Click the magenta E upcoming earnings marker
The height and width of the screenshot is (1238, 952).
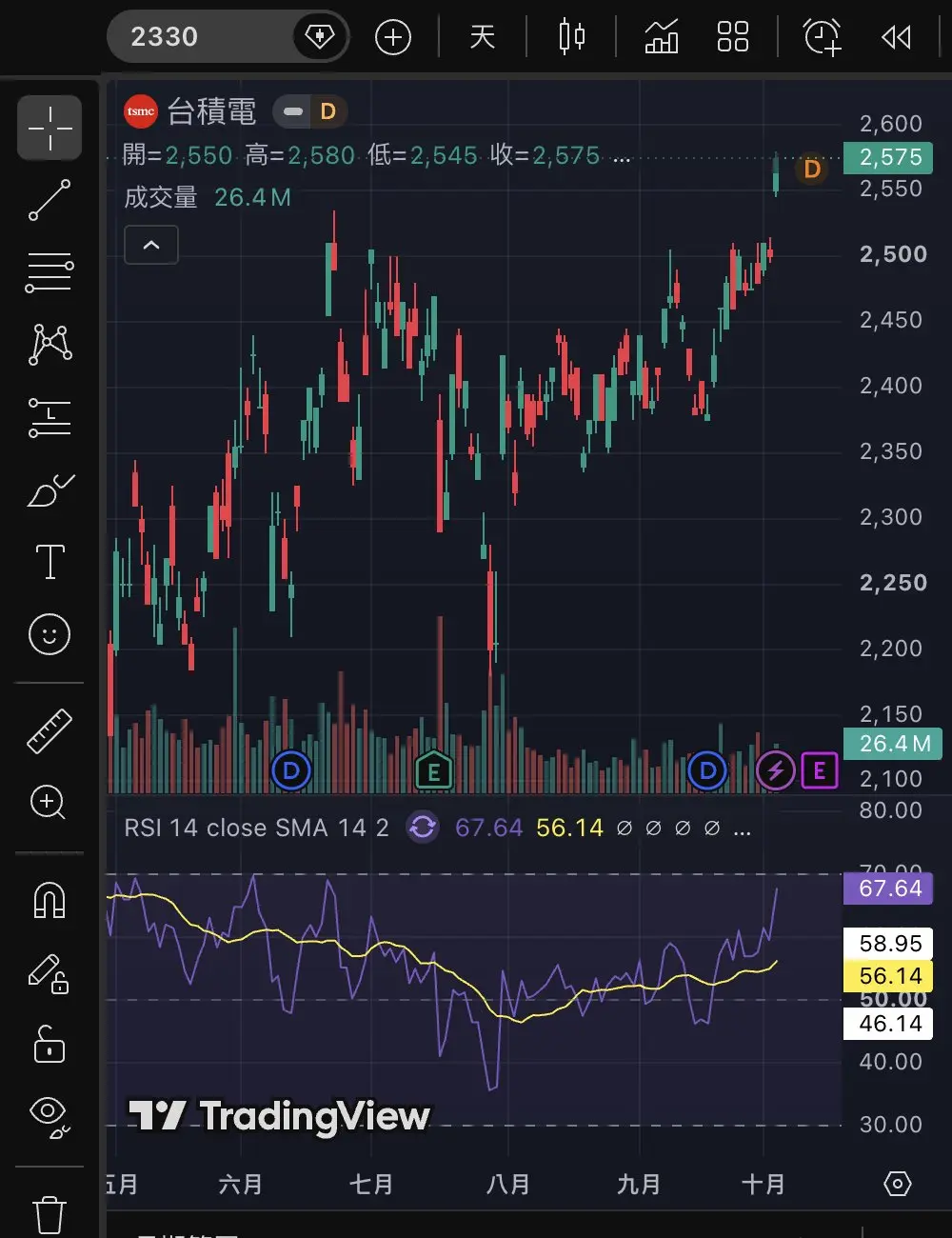[820, 770]
